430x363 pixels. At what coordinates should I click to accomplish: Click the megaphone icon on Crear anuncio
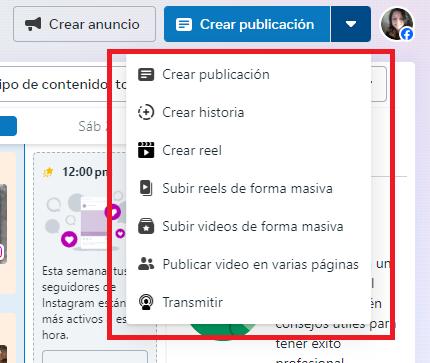coord(33,24)
